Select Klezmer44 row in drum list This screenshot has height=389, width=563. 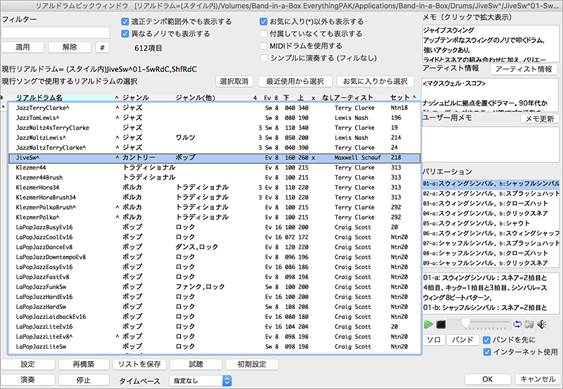[214, 167]
